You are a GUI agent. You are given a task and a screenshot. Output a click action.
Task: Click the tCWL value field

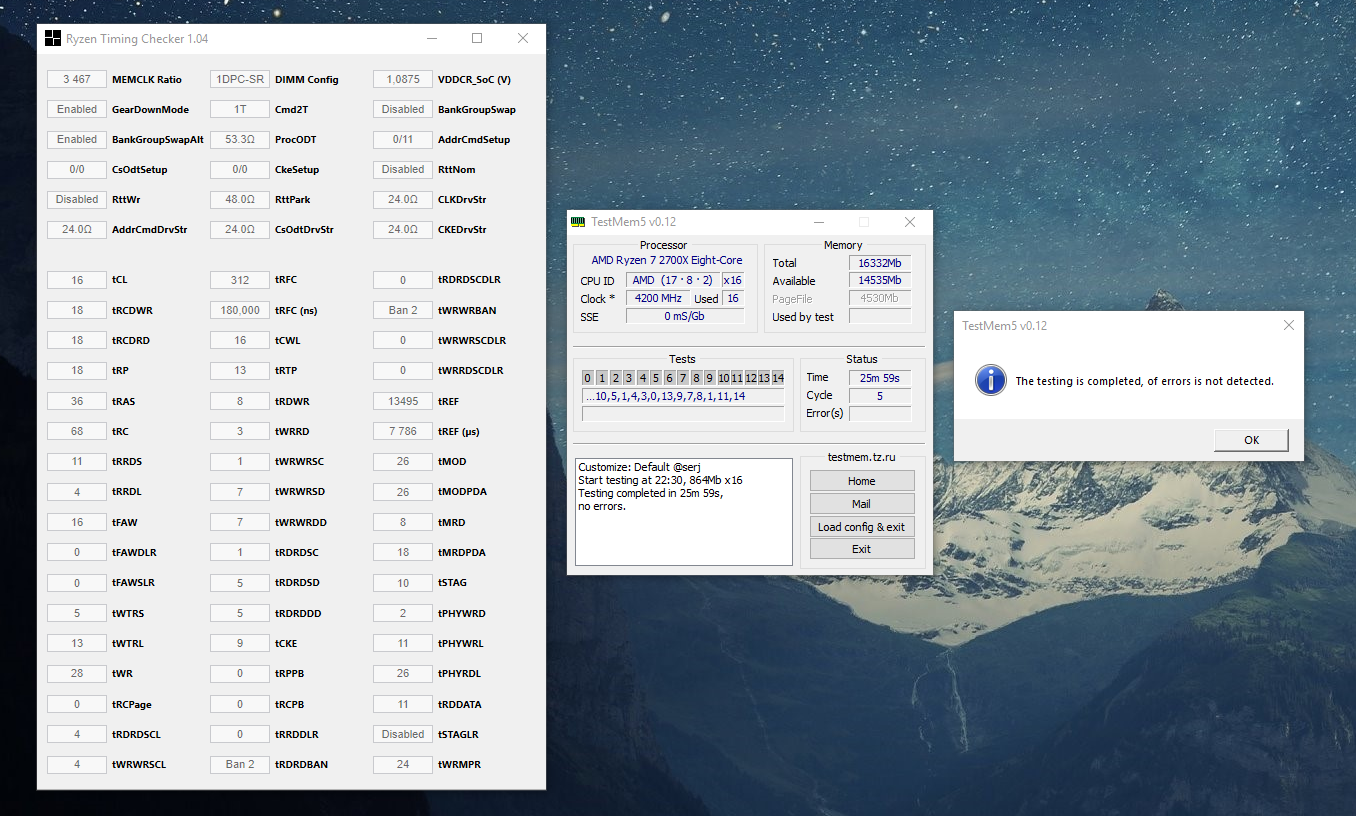tap(240, 341)
